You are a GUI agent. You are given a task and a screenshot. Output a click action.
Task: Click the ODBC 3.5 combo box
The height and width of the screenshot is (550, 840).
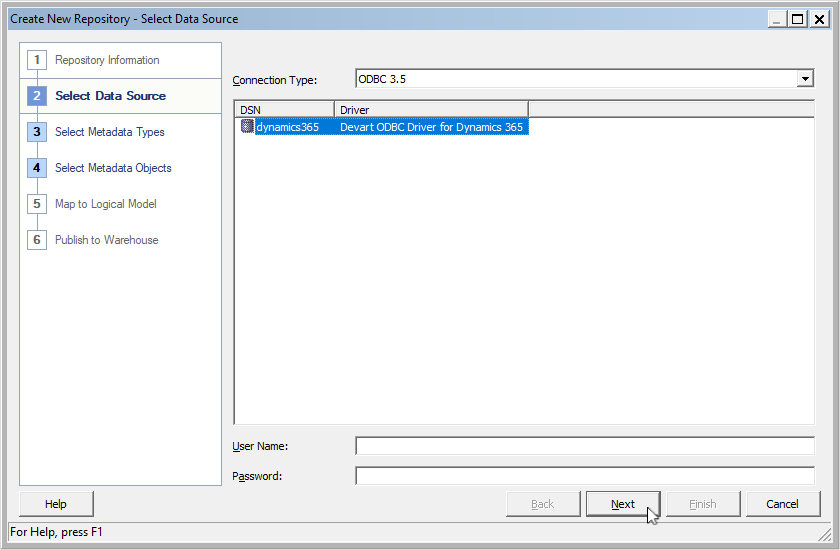(x=584, y=79)
